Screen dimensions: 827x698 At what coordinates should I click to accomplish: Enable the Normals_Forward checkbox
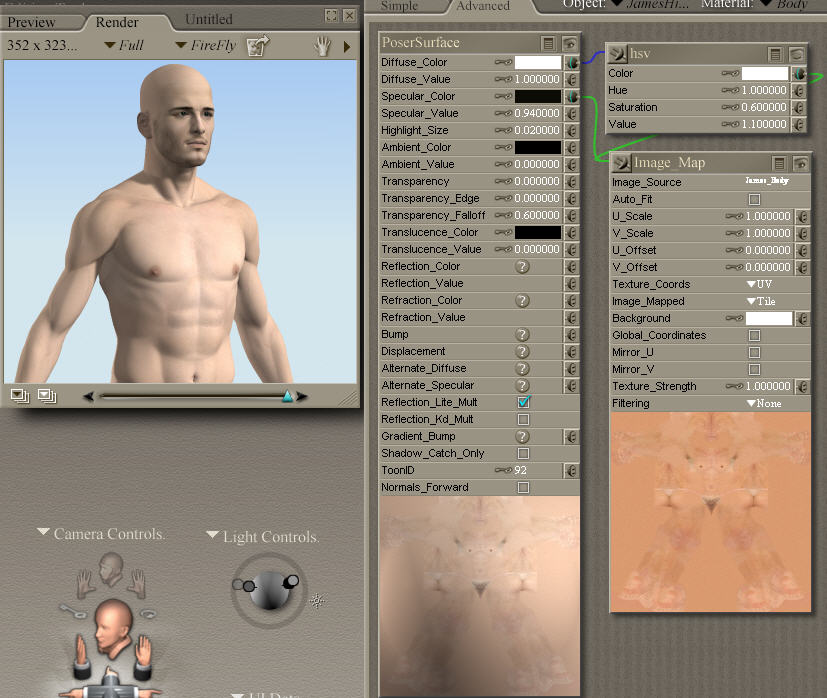(523, 487)
